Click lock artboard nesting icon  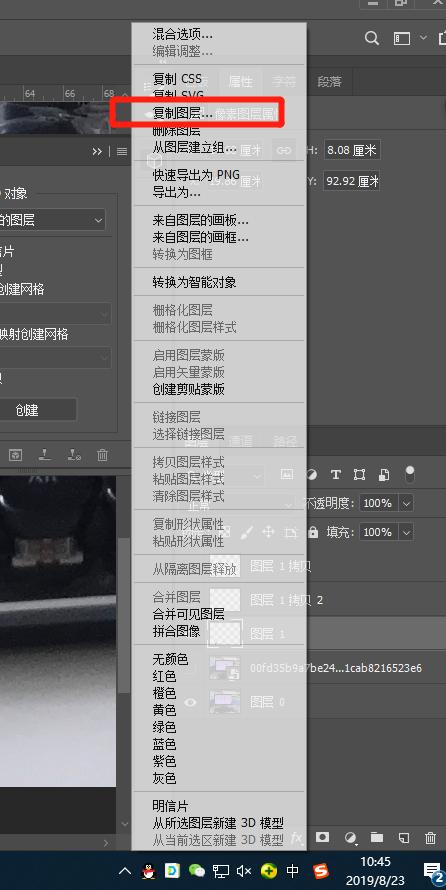291,532
